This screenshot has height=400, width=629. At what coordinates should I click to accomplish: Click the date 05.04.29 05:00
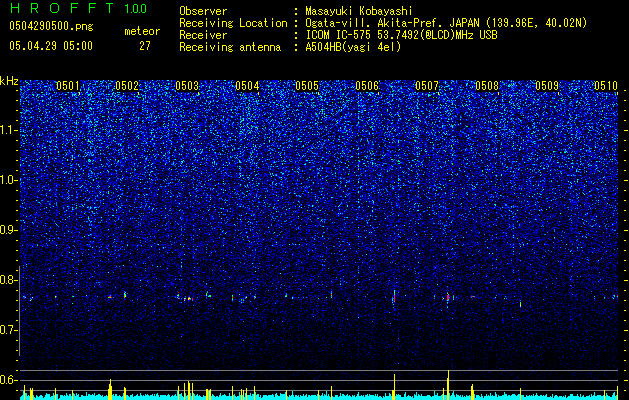click(51, 46)
